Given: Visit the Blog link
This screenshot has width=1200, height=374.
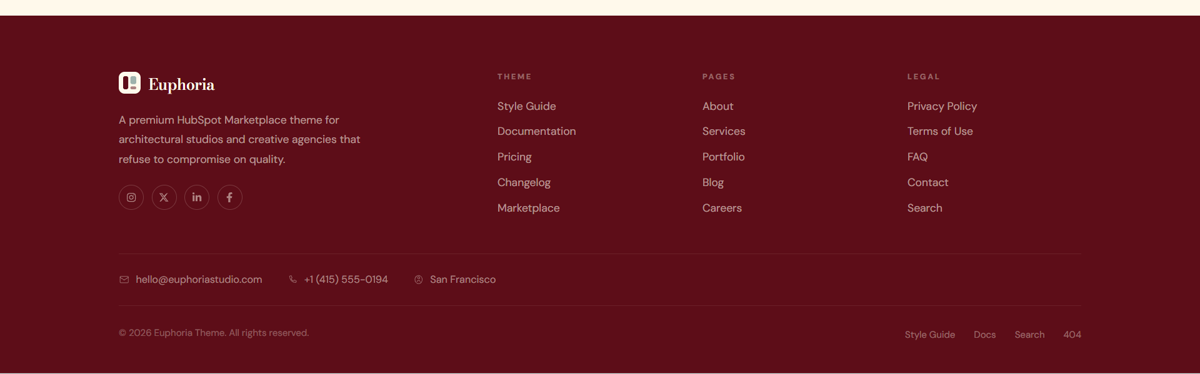Looking at the screenshot, I should [x=713, y=182].
